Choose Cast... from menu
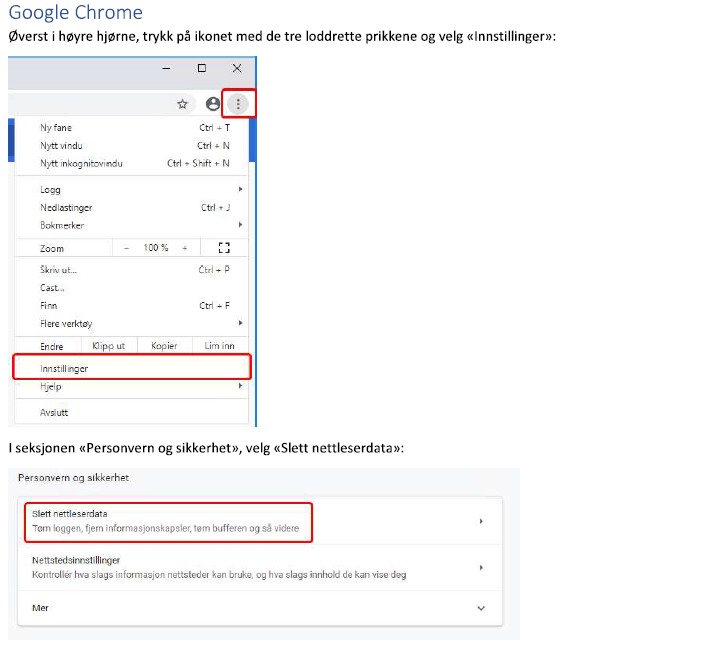 coord(131,288)
